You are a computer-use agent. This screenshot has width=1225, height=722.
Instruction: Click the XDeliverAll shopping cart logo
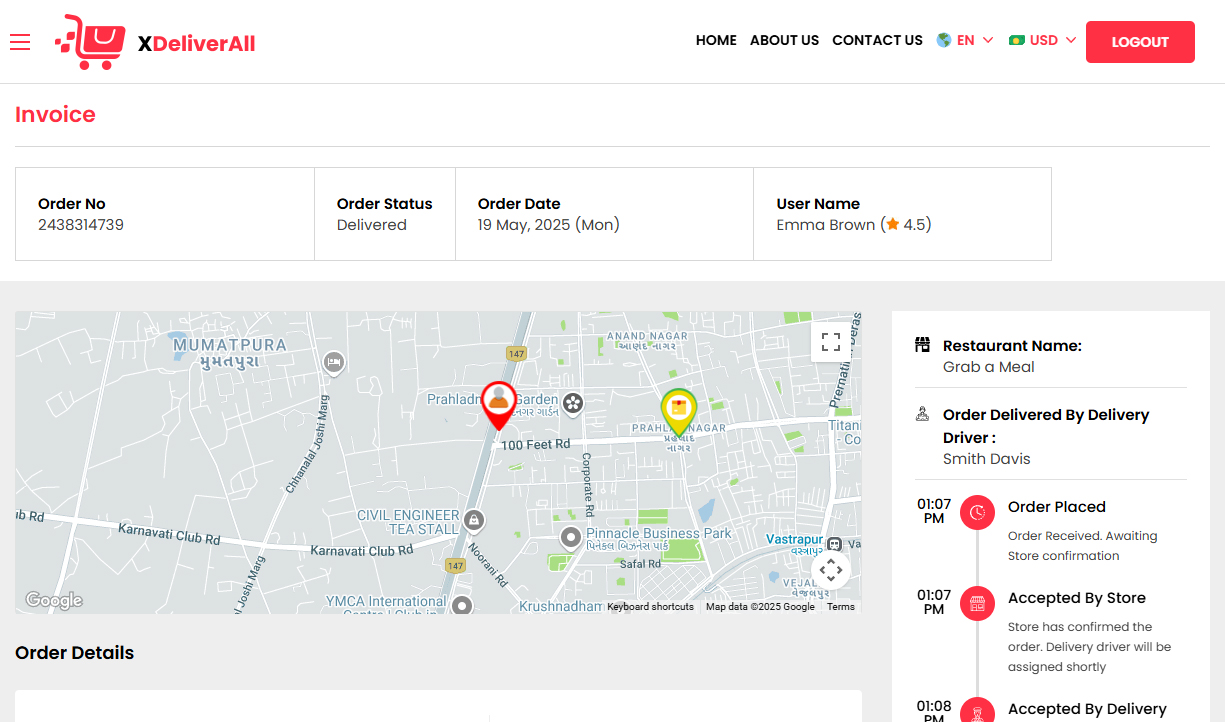90,42
